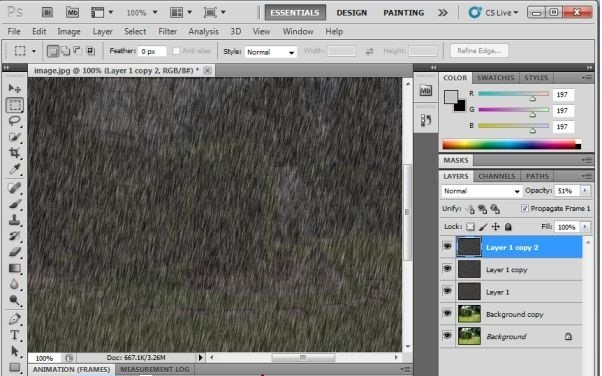
Task: Open the Fill slider arrow
Action: tap(585, 227)
